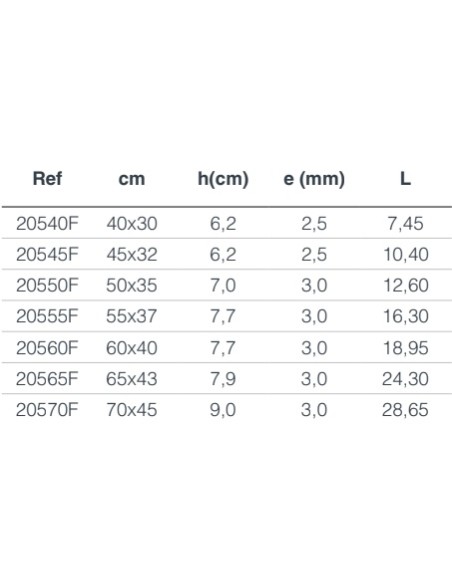Click the h(cm) column header
The width and height of the screenshot is (452, 584).
click(223, 179)
